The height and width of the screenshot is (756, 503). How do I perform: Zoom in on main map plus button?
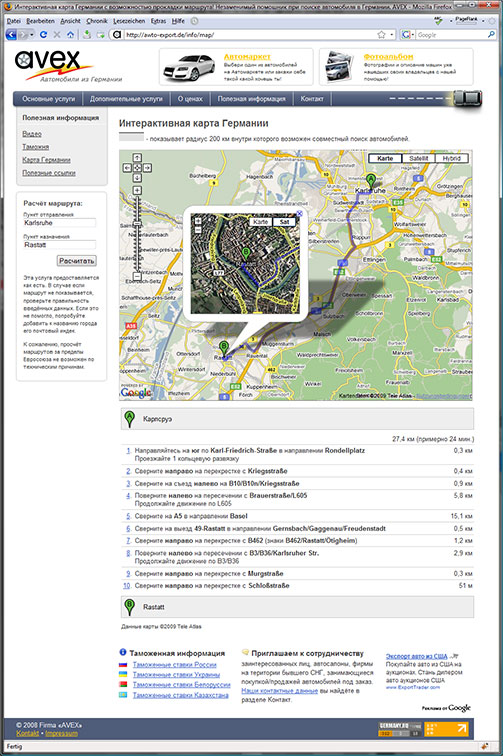pos(137,190)
